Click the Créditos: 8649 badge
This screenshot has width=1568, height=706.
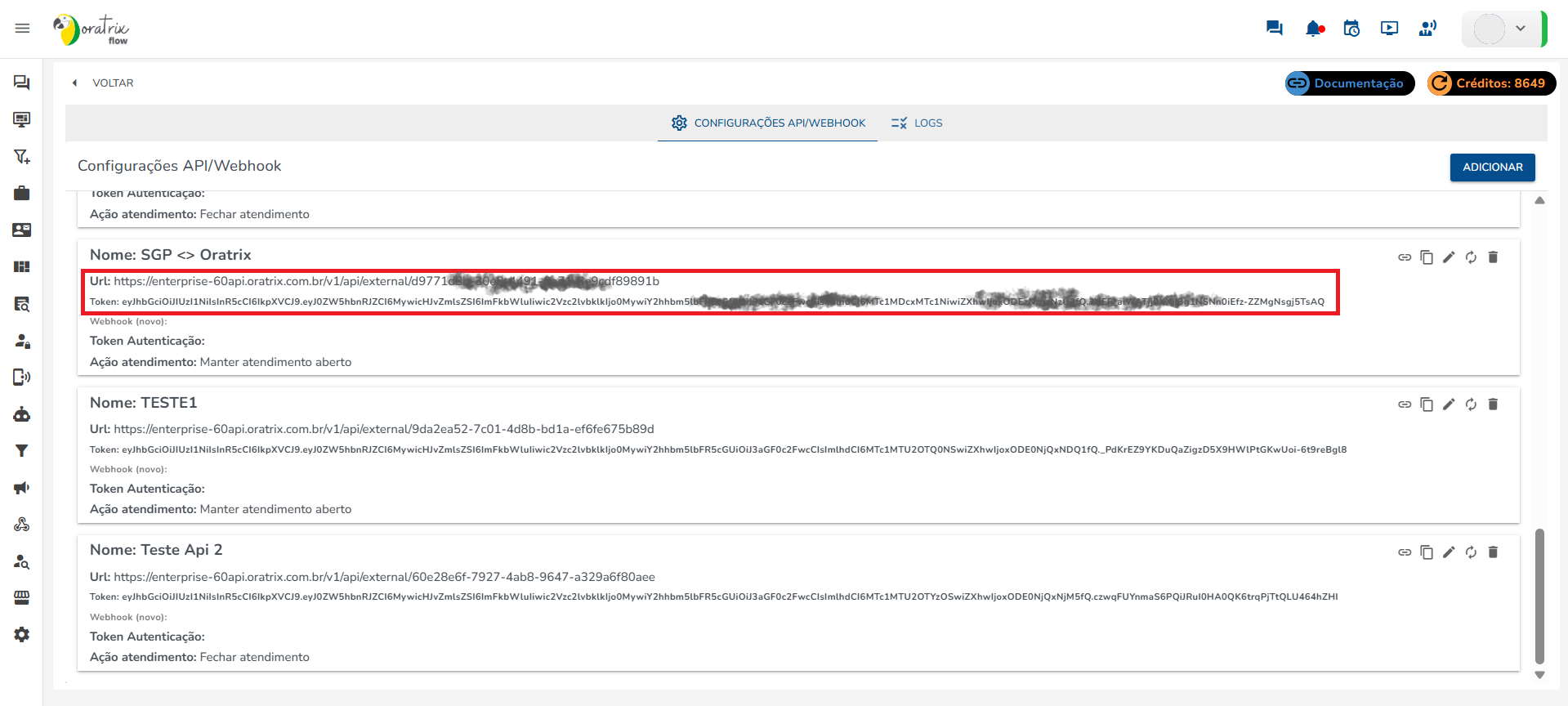1491,83
